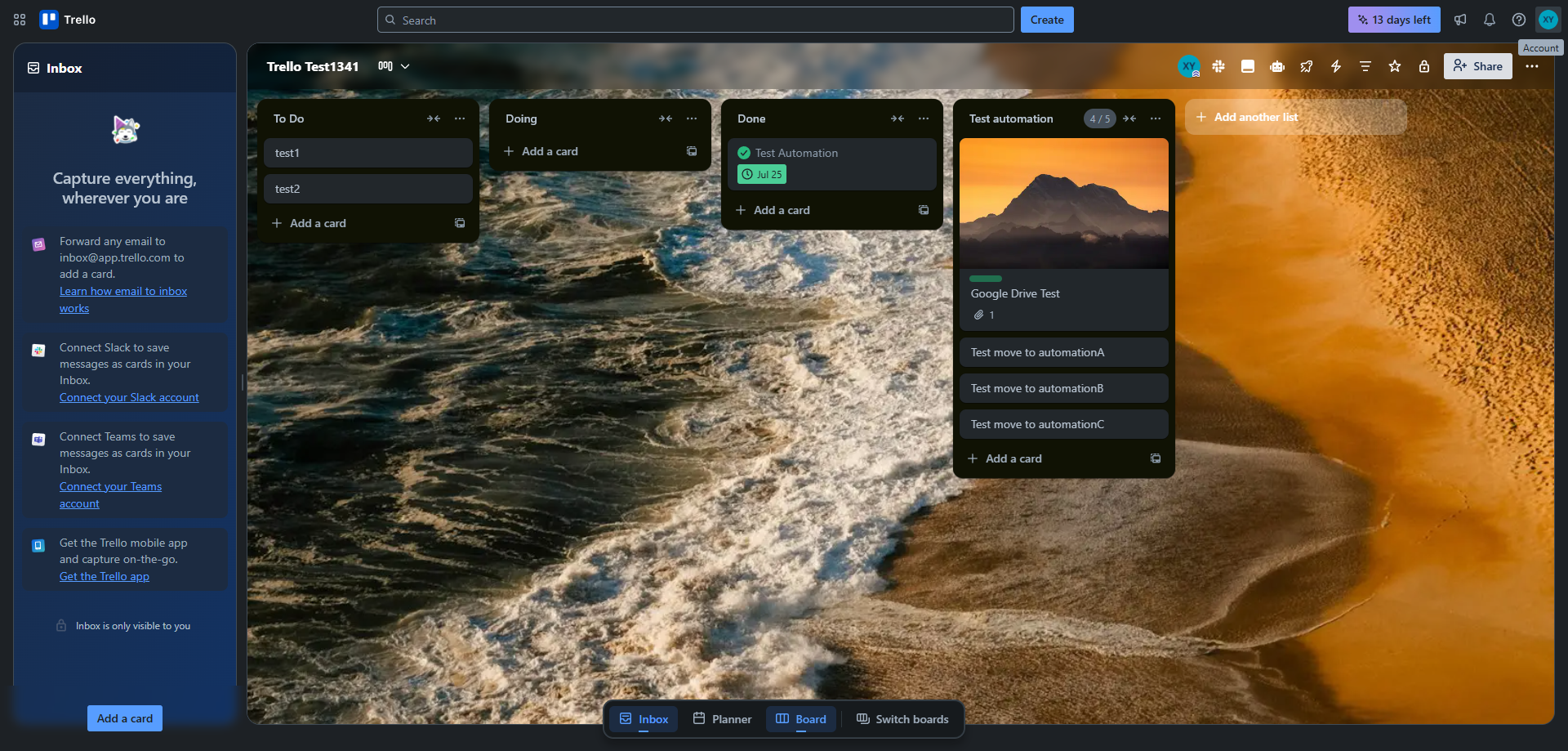The image size is (1568, 751).
Task: Collapse the To Do list
Action: pos(434,118)
